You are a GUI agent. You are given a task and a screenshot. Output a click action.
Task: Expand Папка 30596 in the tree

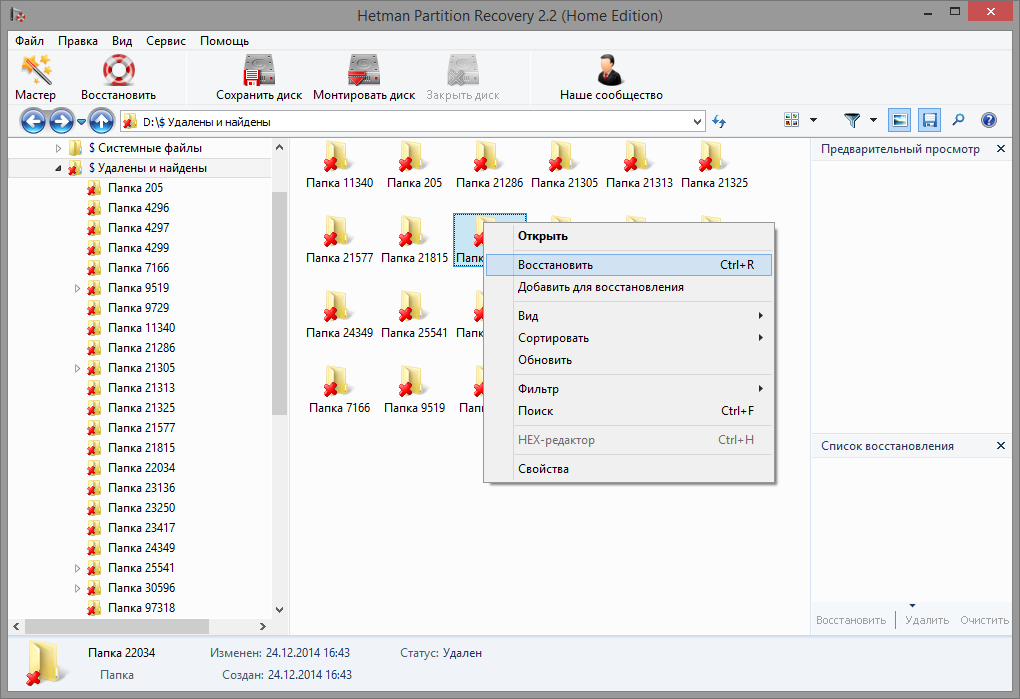coord(77,588)
